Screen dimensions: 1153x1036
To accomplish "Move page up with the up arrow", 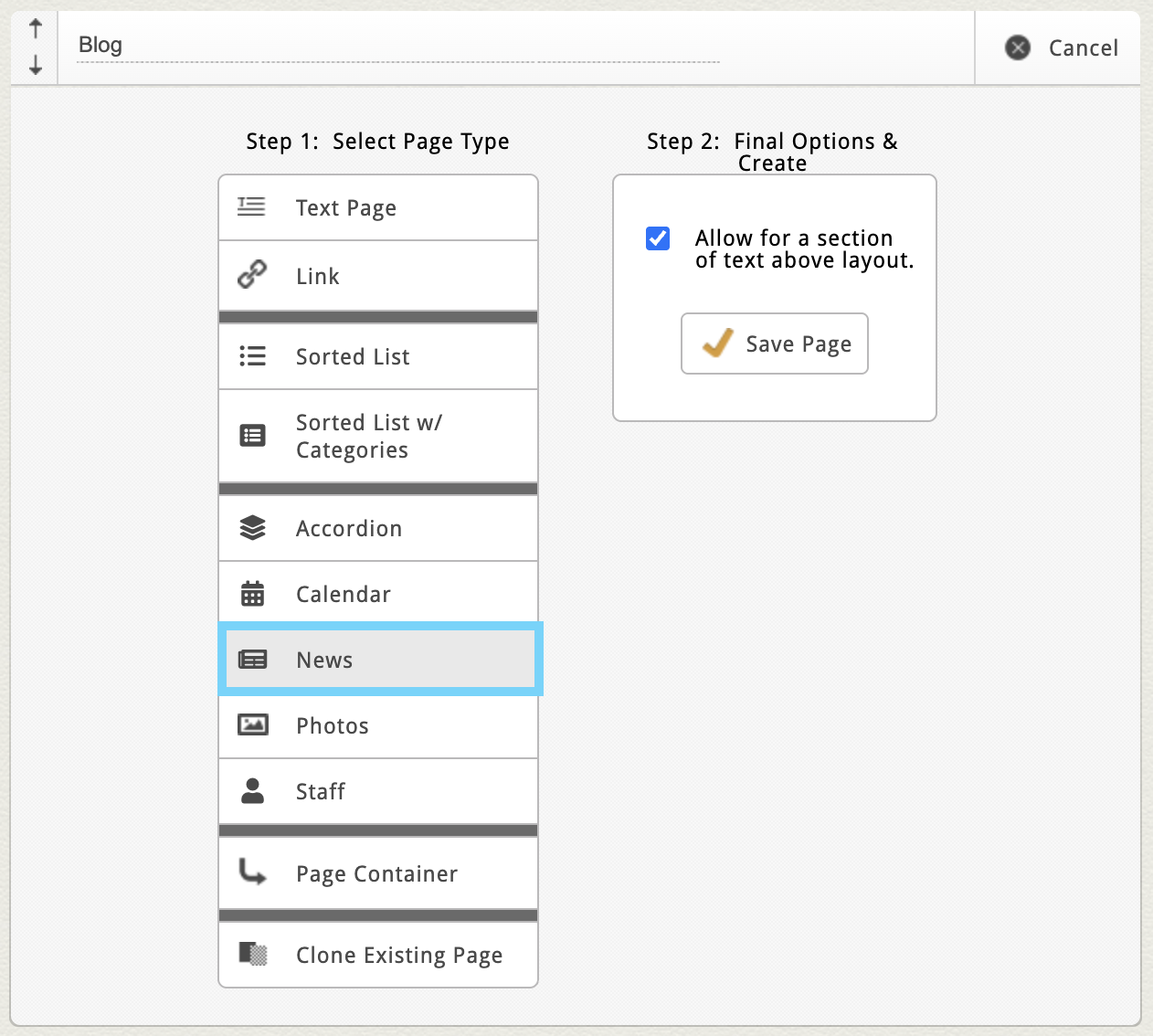I will click(36, 29).
